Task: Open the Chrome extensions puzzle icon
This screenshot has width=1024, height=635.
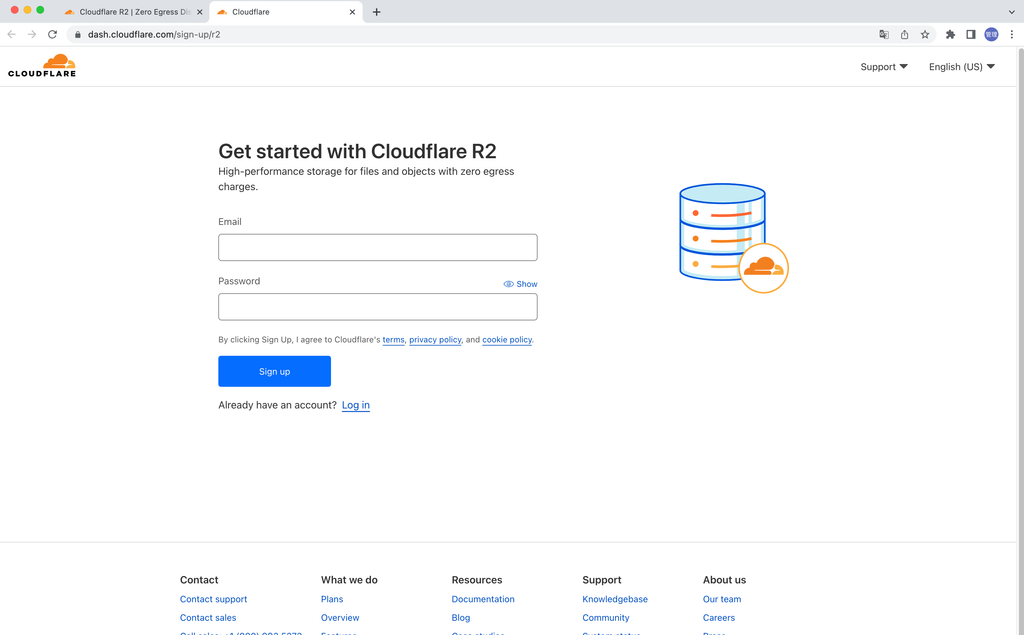Action: [950, 33]
